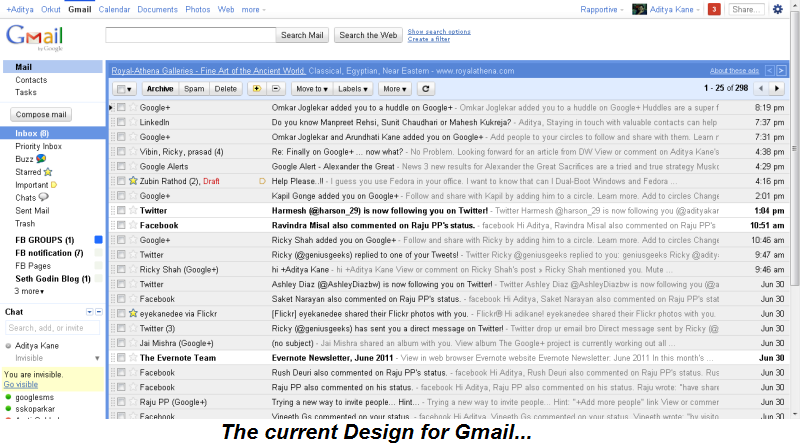Viewport: 800px width, 443px height.
Task: Click the mail search input field
Action: [190, 35]
